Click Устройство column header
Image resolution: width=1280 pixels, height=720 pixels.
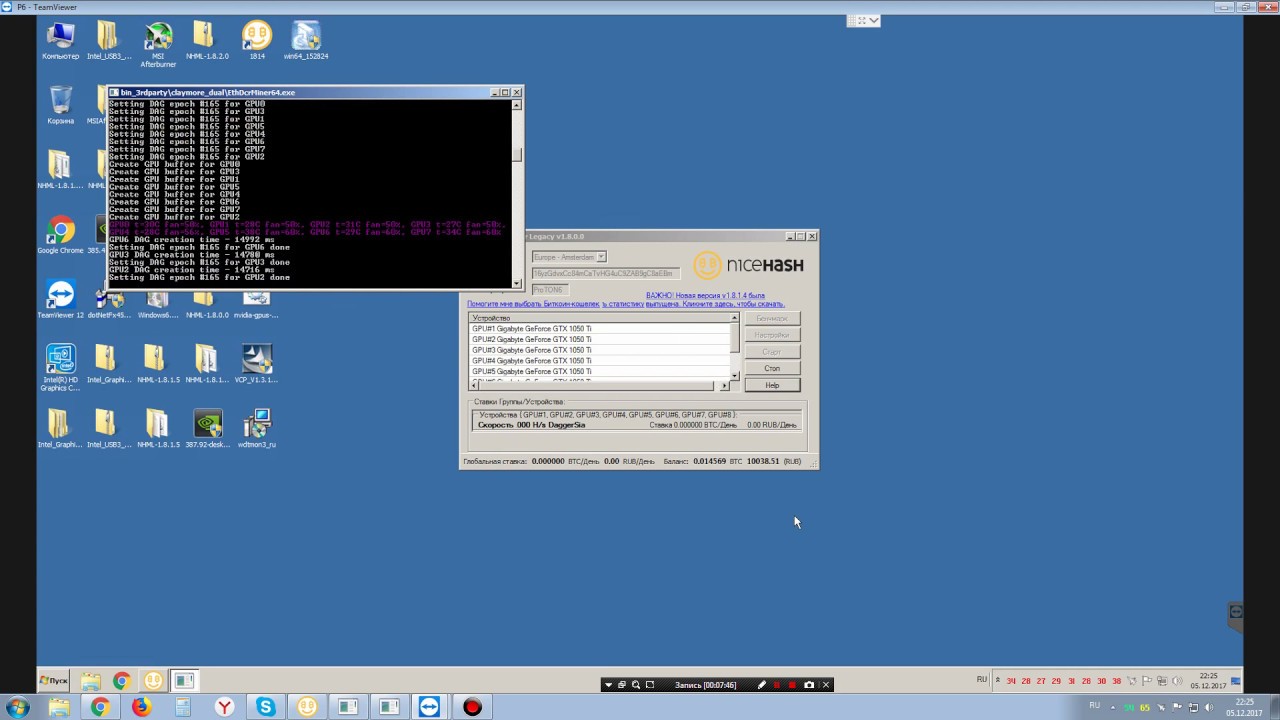pos(600,318)
